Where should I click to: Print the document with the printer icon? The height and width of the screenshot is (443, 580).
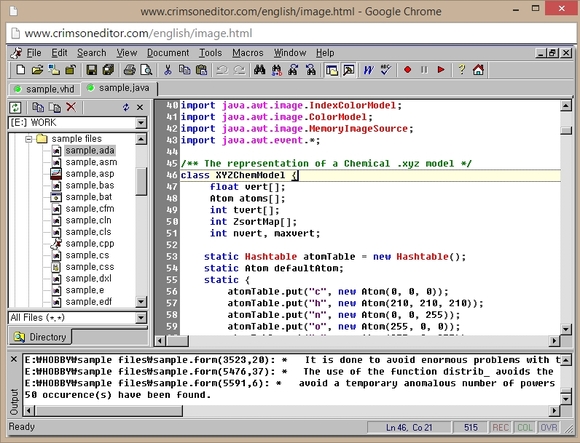(x=129, y=70)
